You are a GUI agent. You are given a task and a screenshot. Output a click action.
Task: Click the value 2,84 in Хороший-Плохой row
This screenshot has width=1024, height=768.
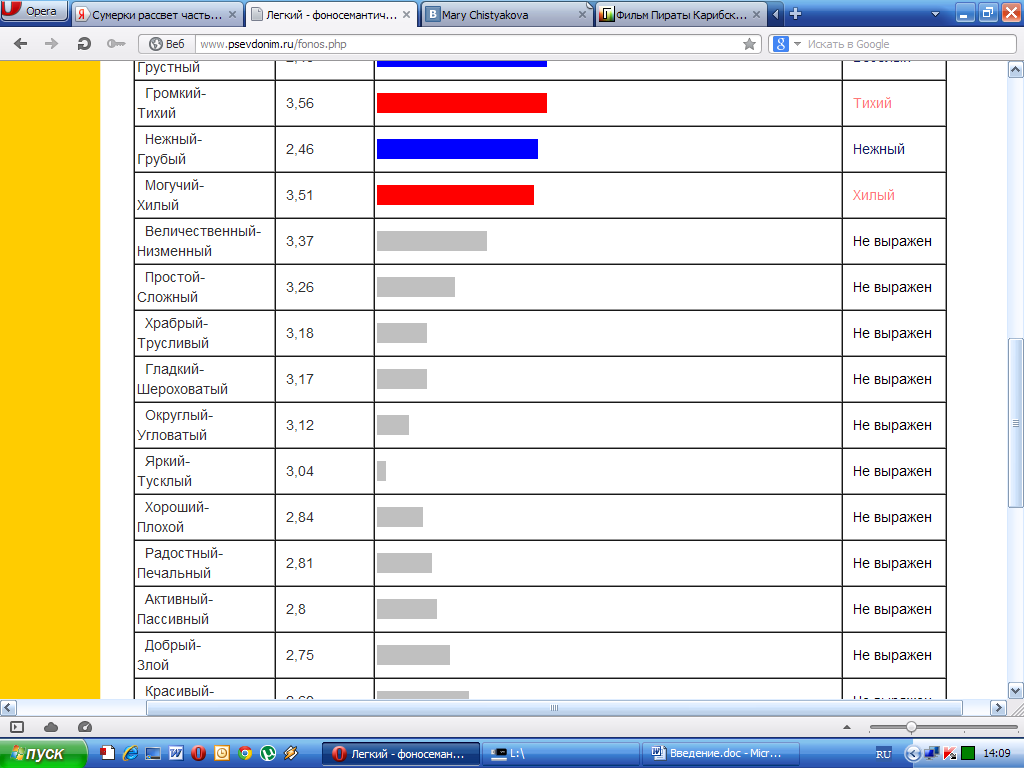click(300, 517)
